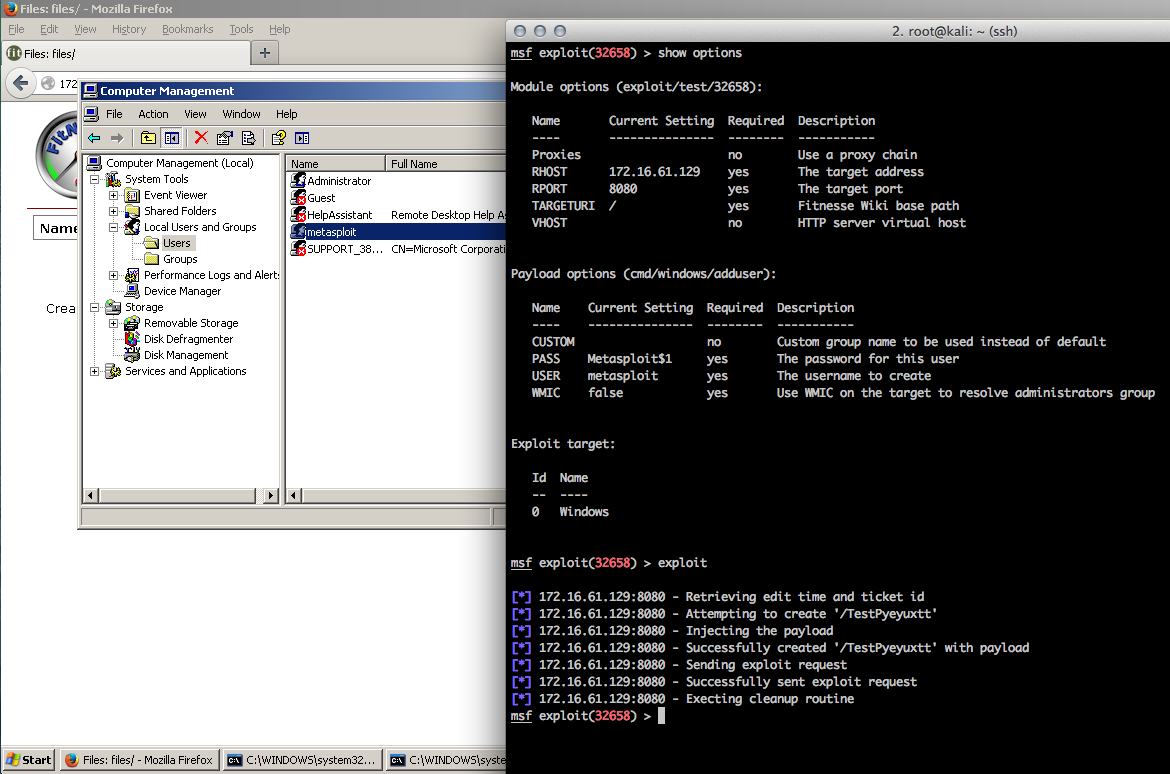Click tree pane scroll left arrow

[x=91, y=496]
